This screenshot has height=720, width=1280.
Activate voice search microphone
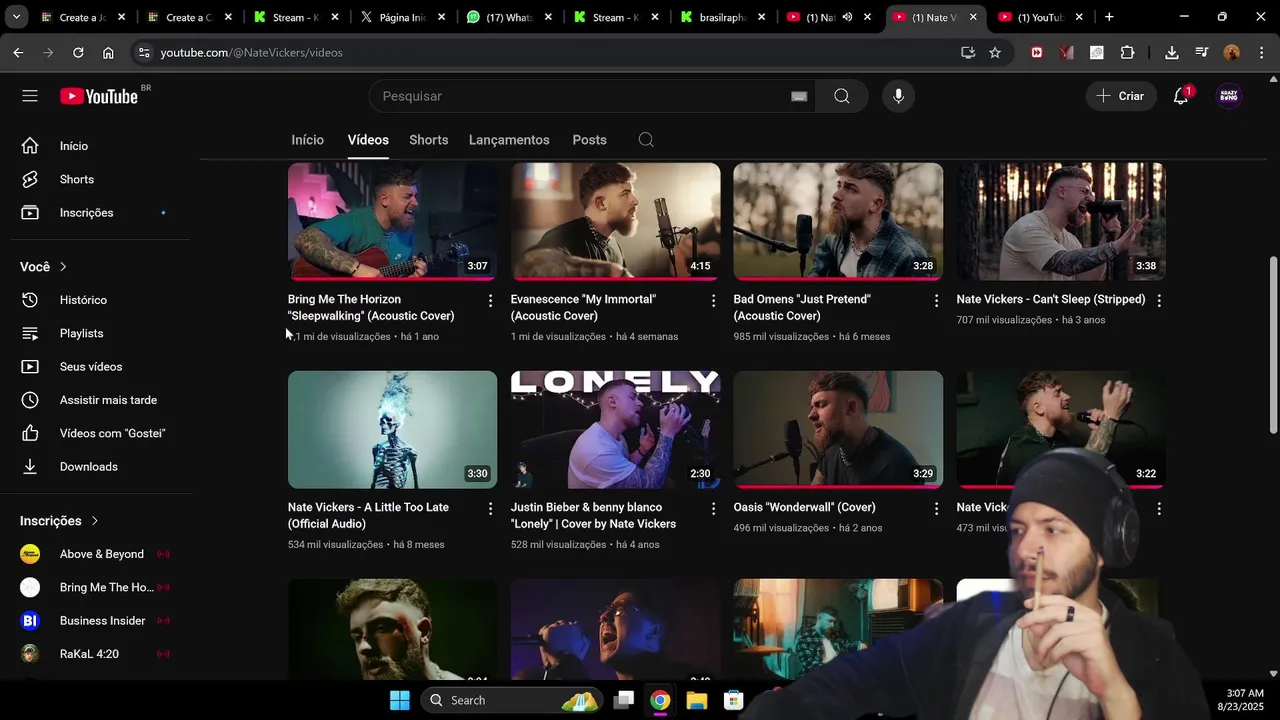tap(898, 96)
